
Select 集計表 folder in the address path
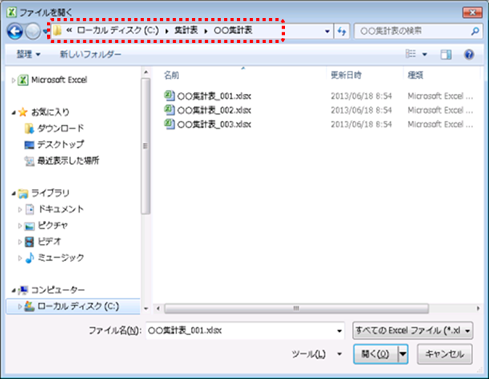186,30
